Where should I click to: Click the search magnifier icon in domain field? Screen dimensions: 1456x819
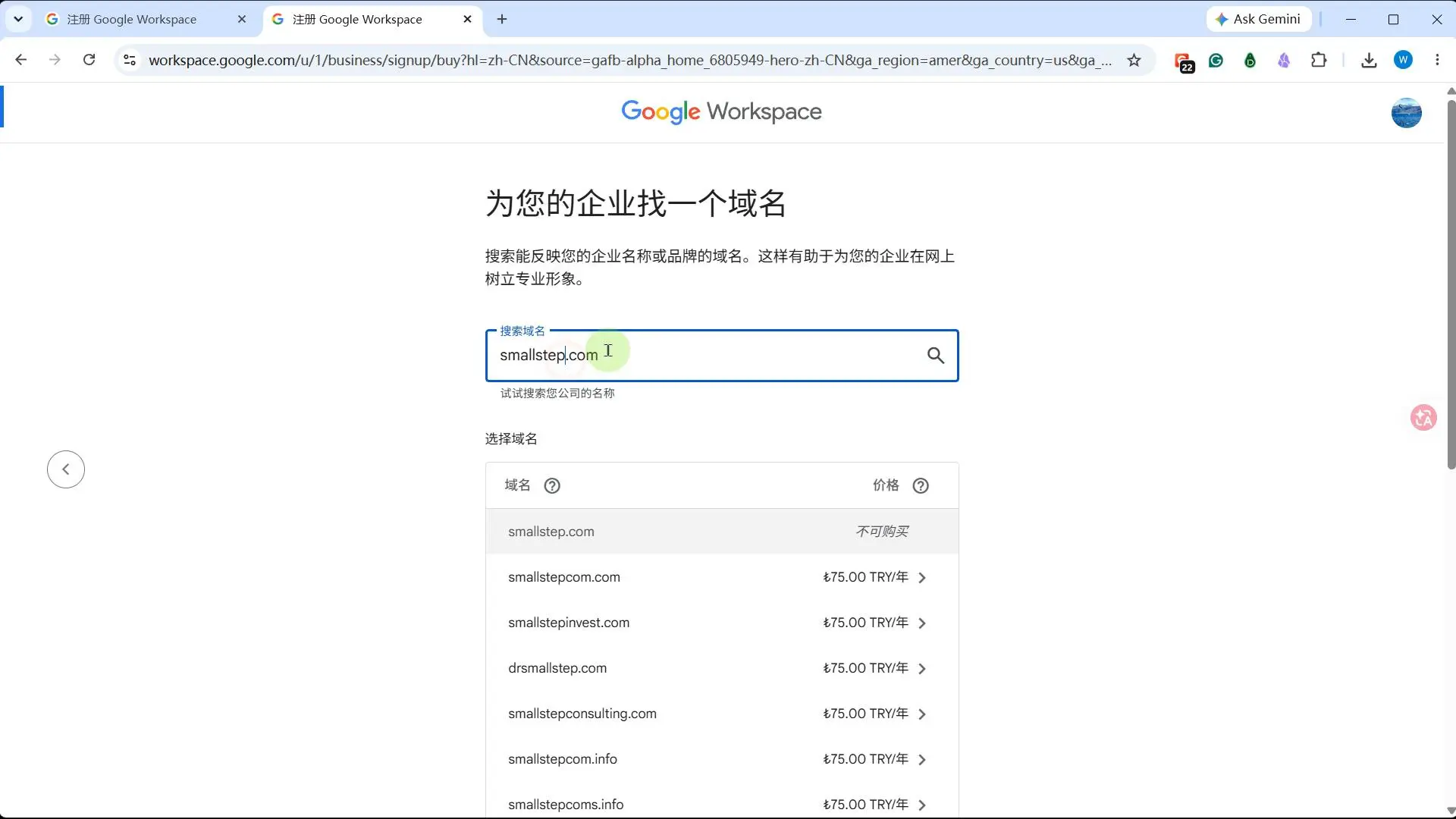click(936, 356)
